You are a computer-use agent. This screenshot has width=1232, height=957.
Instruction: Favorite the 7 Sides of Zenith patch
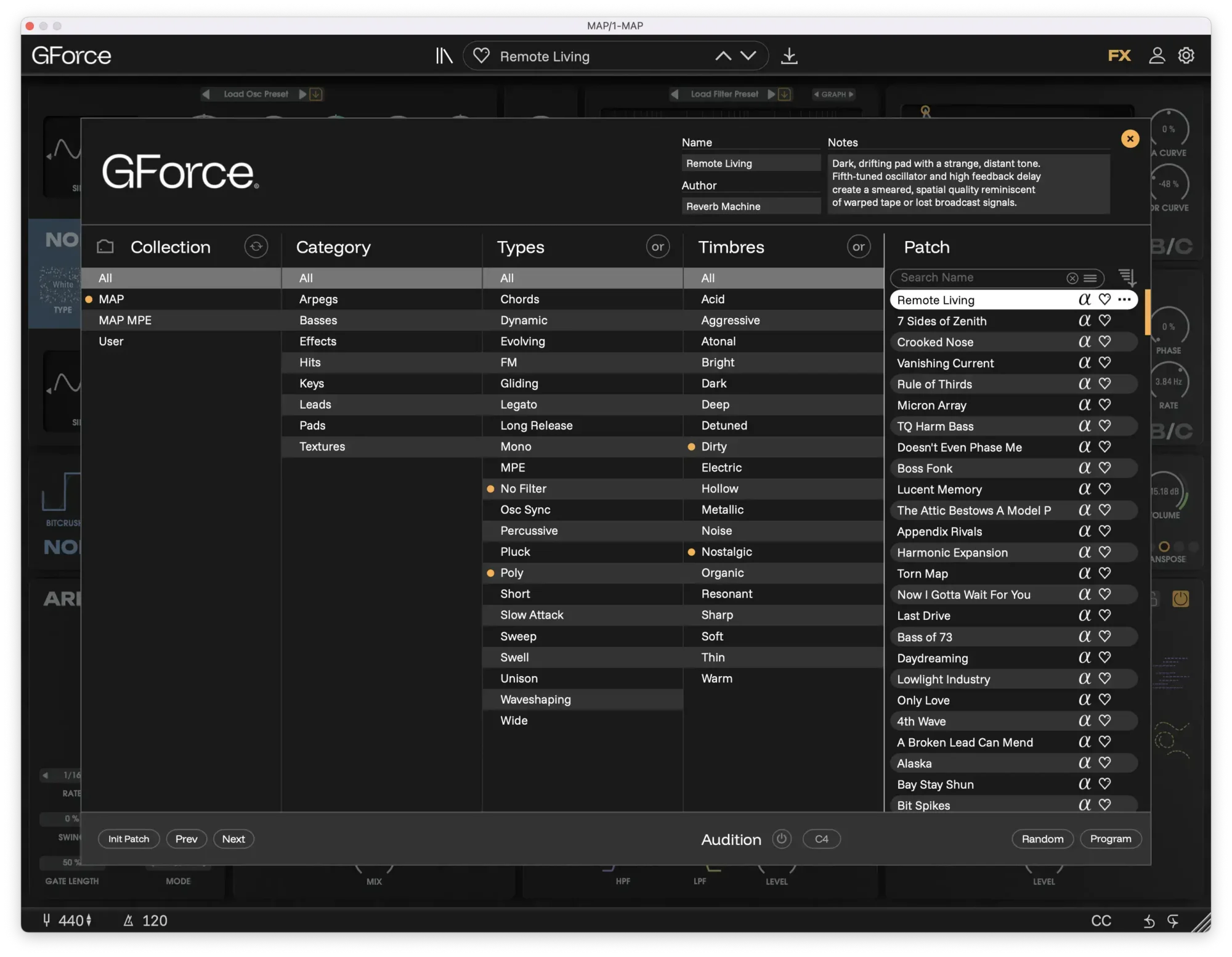tap(1104, 320)
